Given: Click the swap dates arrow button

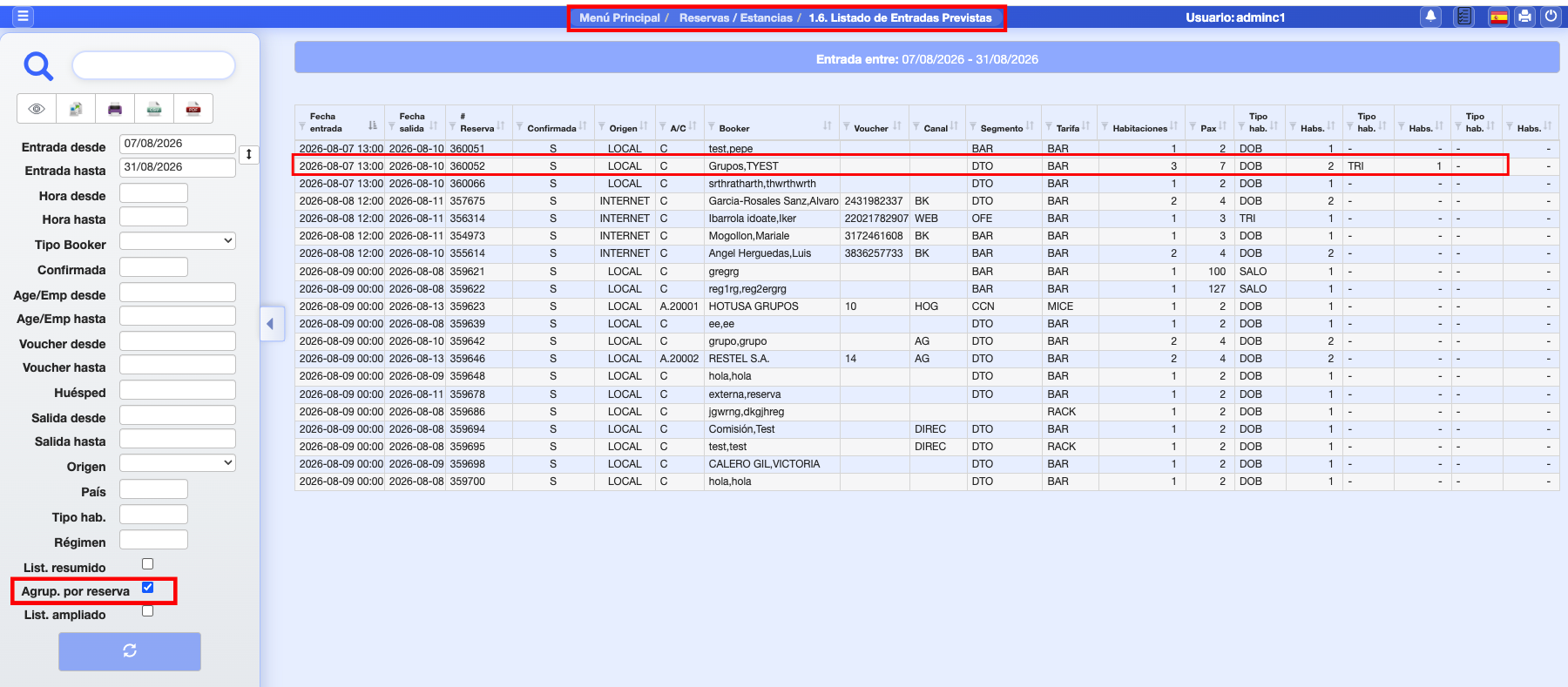Looking at the screenshot, I should [x=249, y=155].
